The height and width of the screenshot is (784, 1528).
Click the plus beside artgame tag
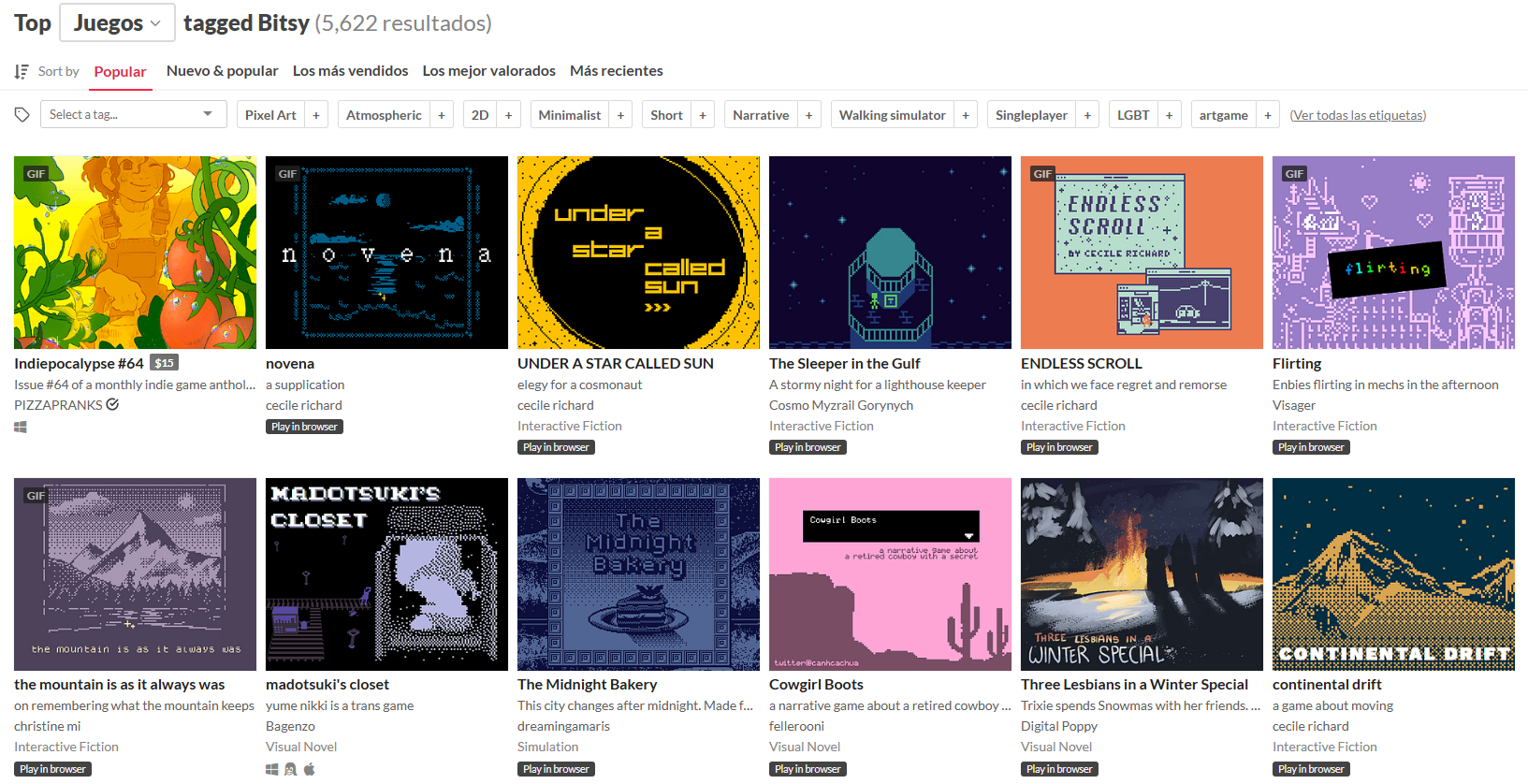(x=1268, y=115)
